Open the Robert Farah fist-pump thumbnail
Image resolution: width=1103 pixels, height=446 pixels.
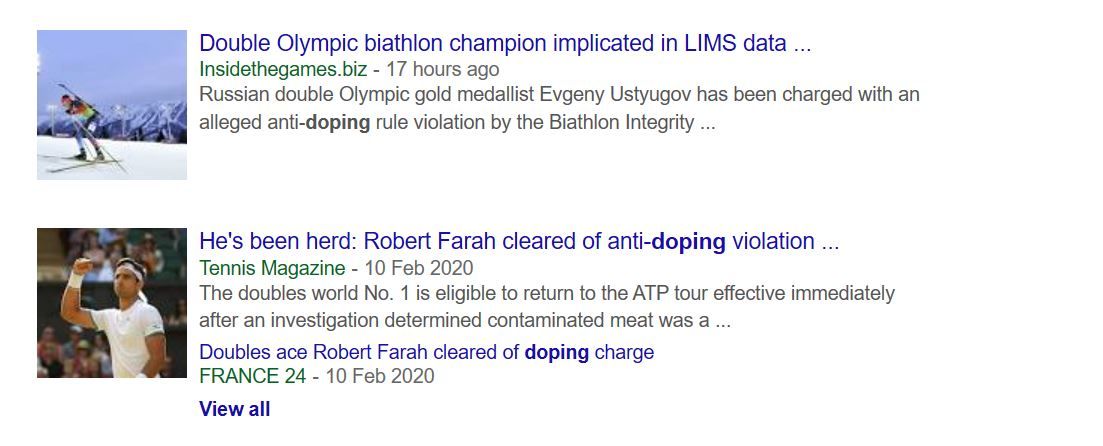112,303
